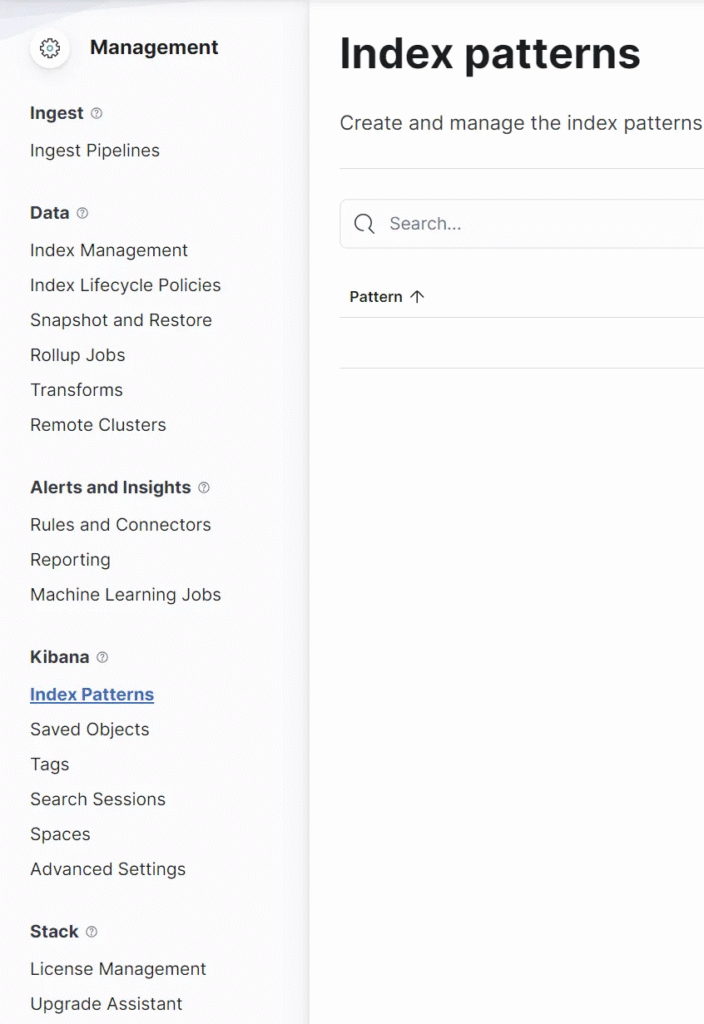Open the Ingest section help icon
The image size is (704, 1024).
pyautogui.click(x=97, y=113)
